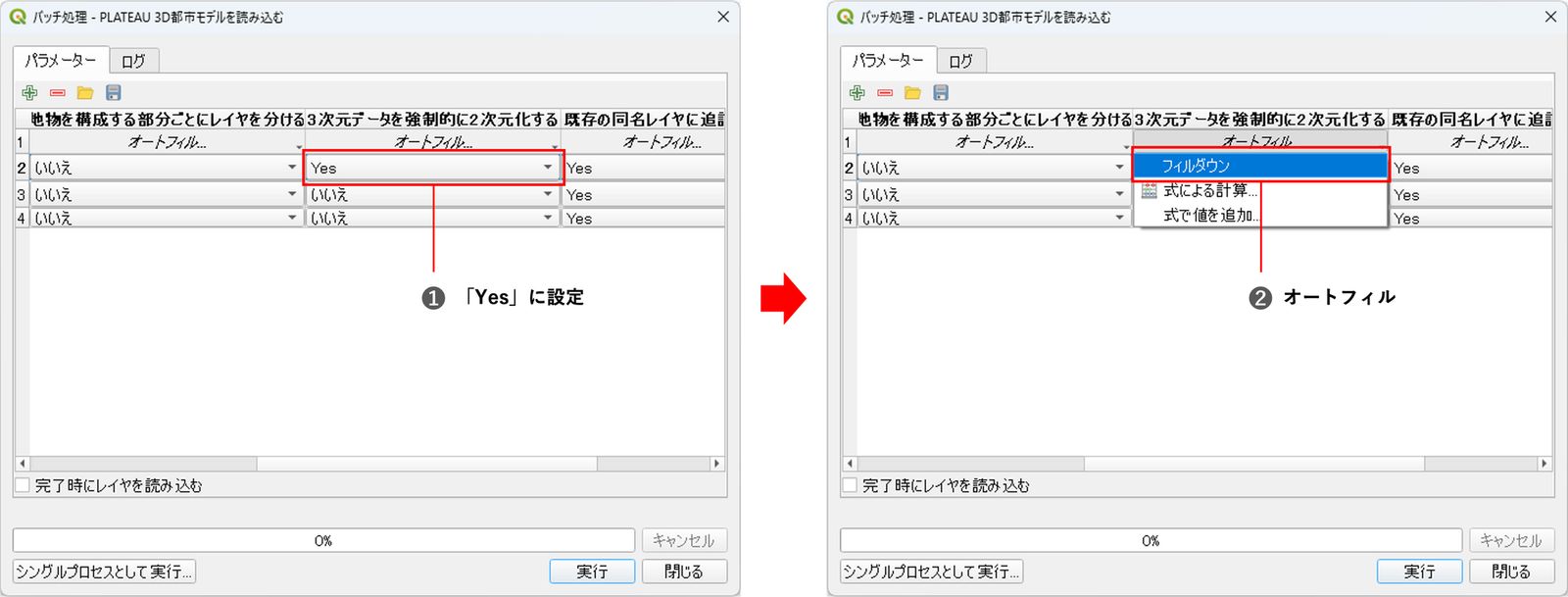
Task: Open row 2 first-column いいえ dropdown in left dialog
Action: (x=167, y=168)
